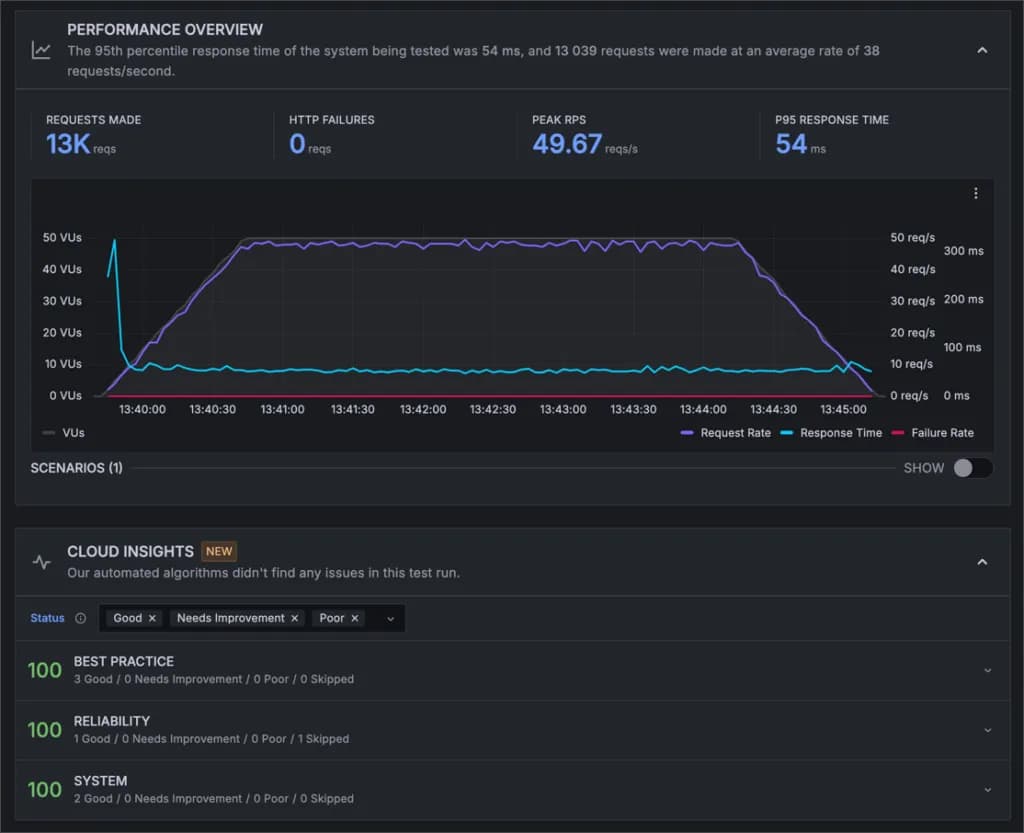The image size is (1024, 833).
Task: Click the Status filter info icon
Action: [x=83, y=618]
